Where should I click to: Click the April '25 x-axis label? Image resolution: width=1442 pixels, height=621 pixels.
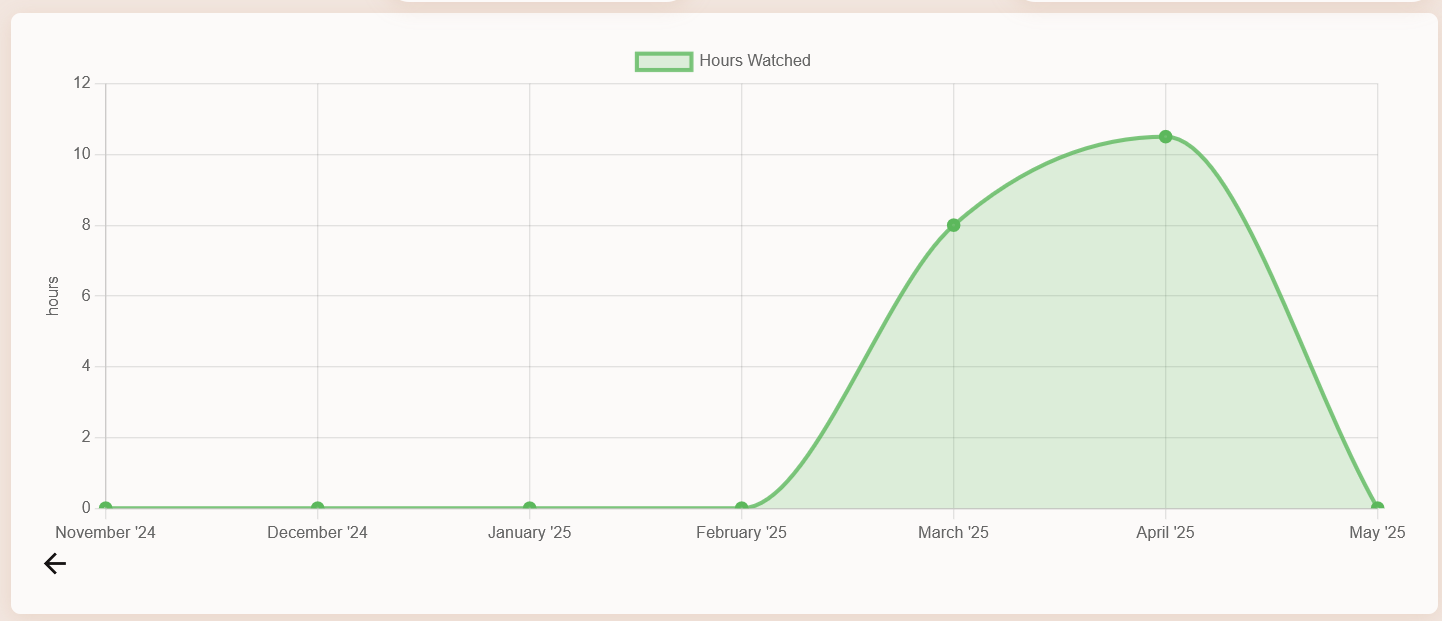pos(1166,533)
